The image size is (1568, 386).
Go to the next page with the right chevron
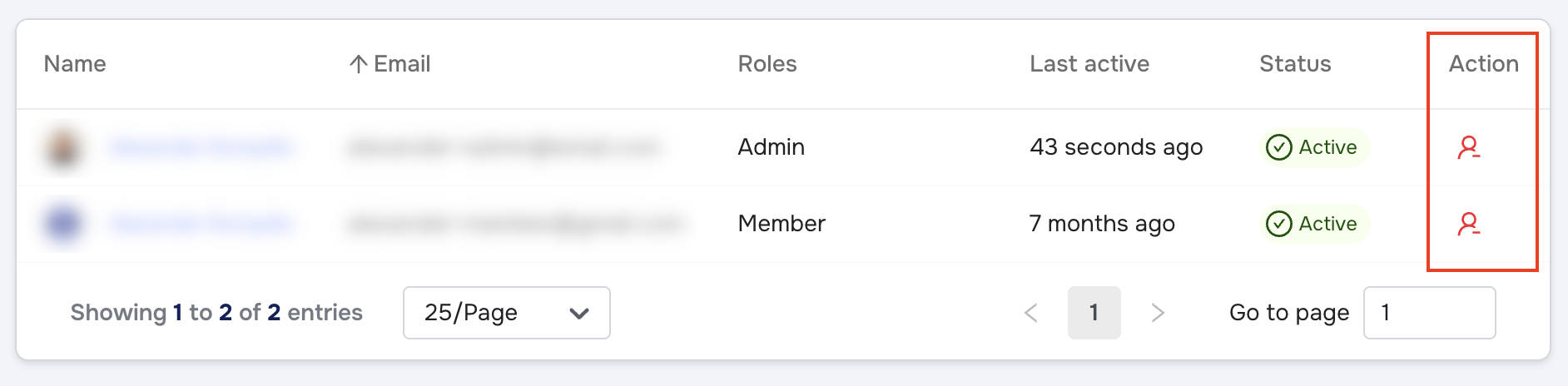(1158, 313)
